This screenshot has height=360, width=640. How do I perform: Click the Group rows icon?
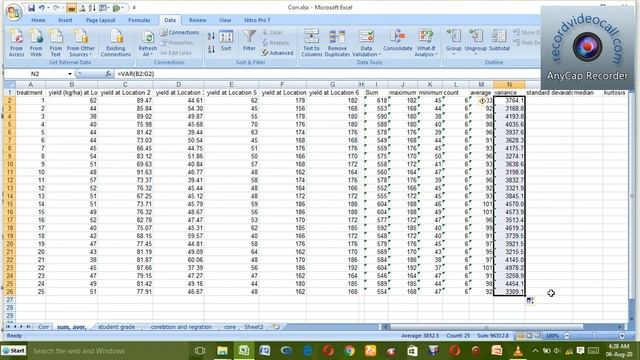point(453,37)
